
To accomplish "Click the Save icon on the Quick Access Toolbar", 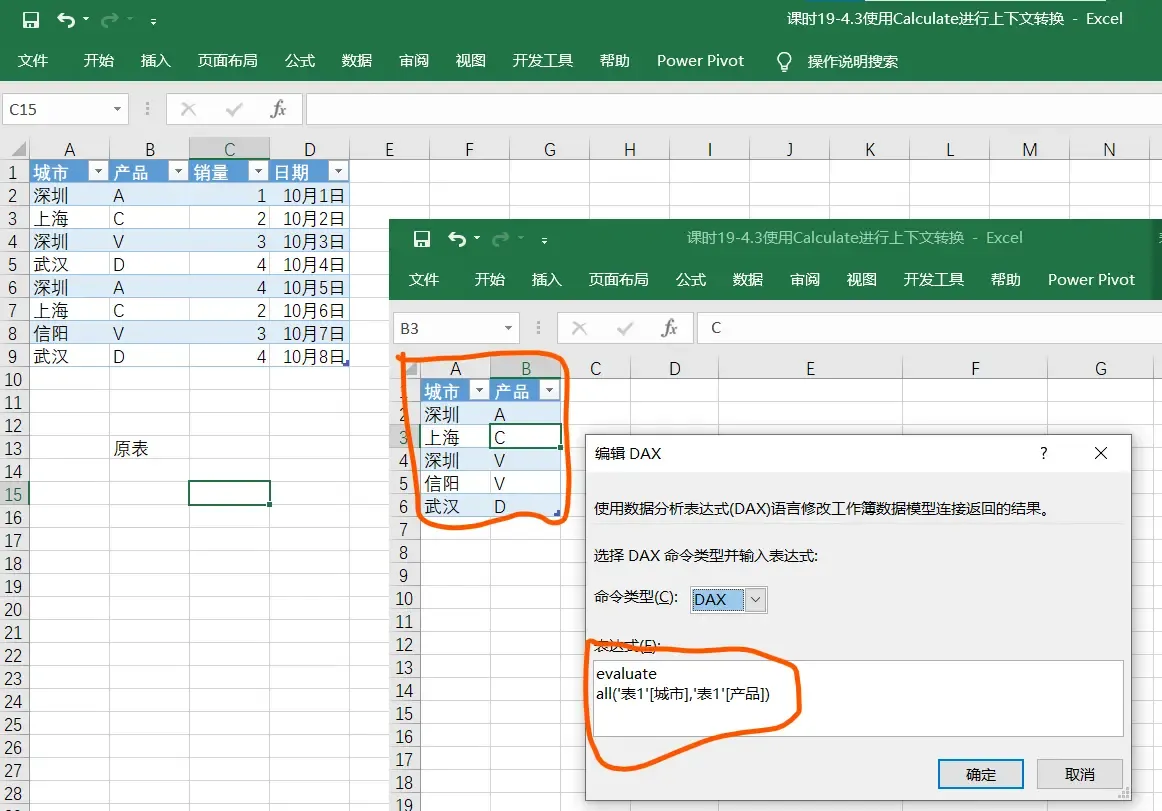I will [29, 19].
